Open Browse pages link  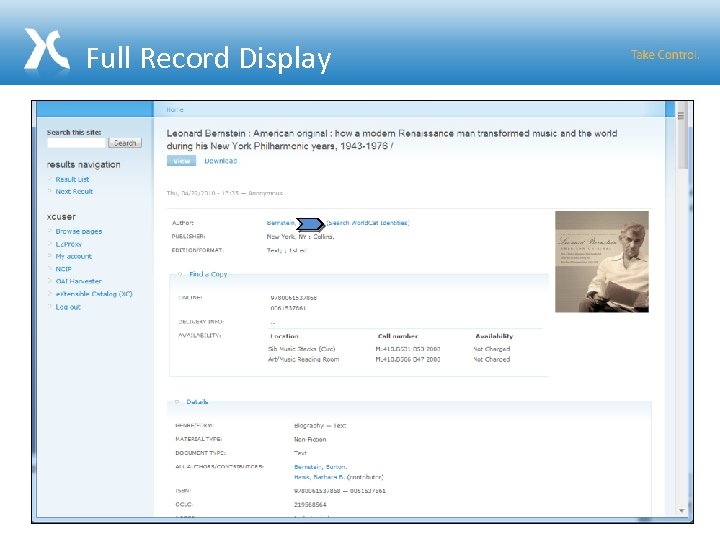[x=79, y=231]
